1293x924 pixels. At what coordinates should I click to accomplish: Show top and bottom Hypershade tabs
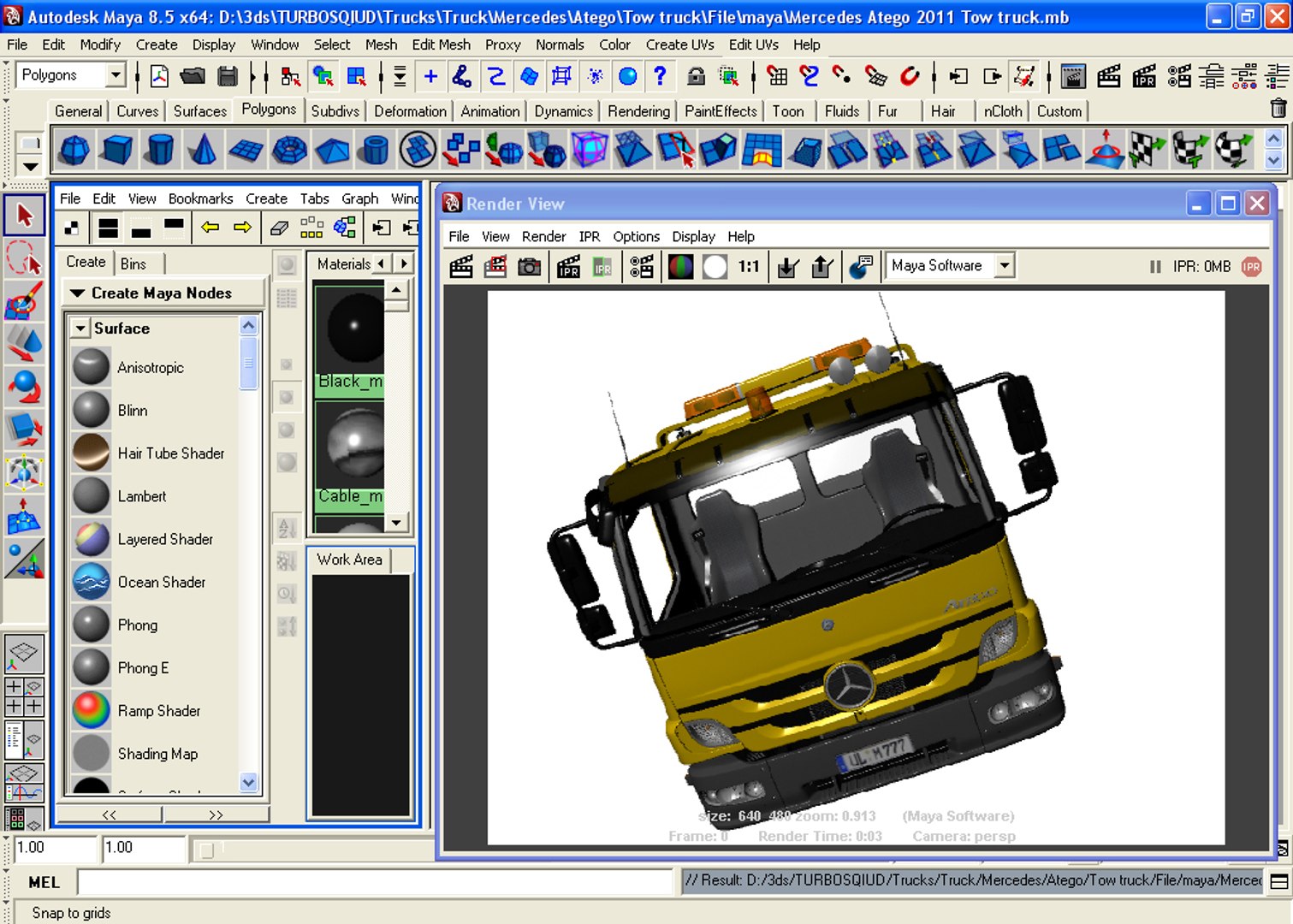[x=108, y=228]
